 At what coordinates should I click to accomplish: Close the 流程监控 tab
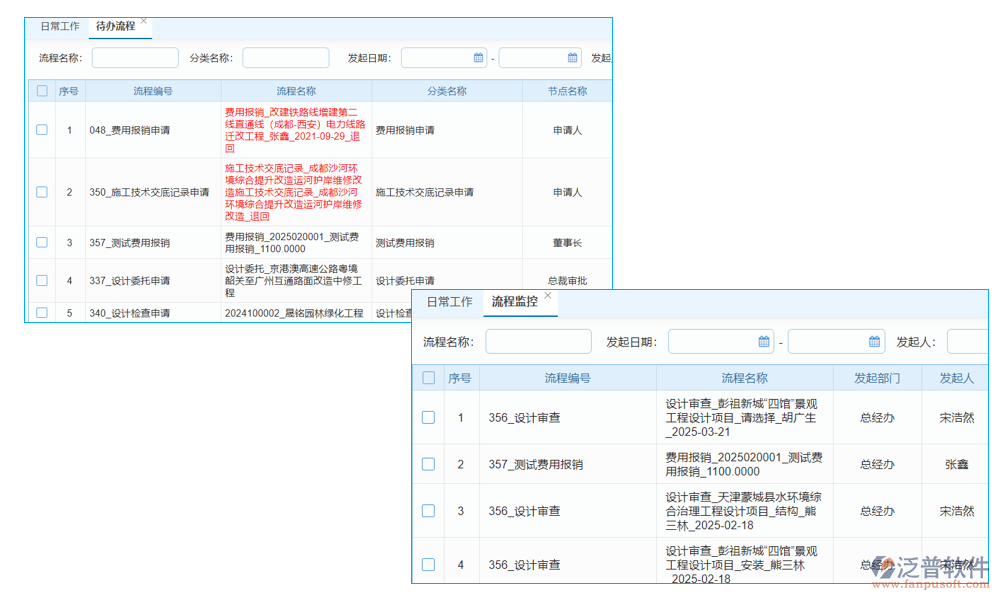click(x=548, y=296)
